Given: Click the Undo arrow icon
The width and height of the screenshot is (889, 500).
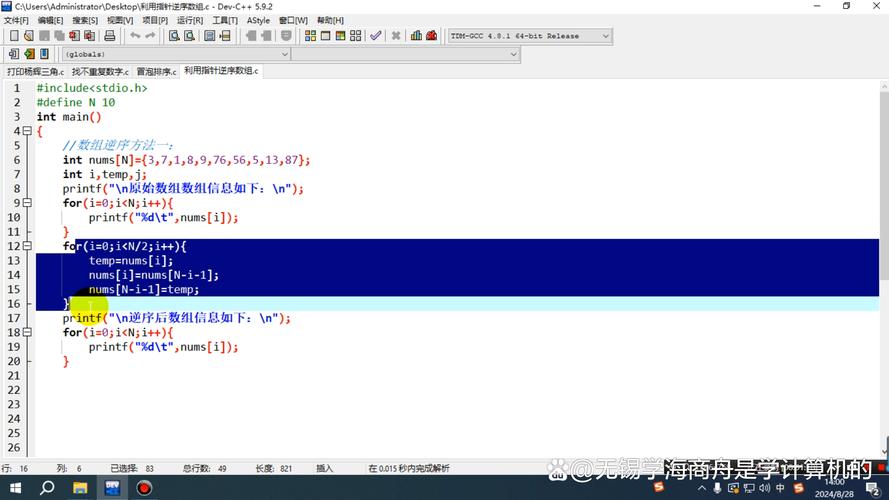Looking at the screenshot, I should click(132, 36).
